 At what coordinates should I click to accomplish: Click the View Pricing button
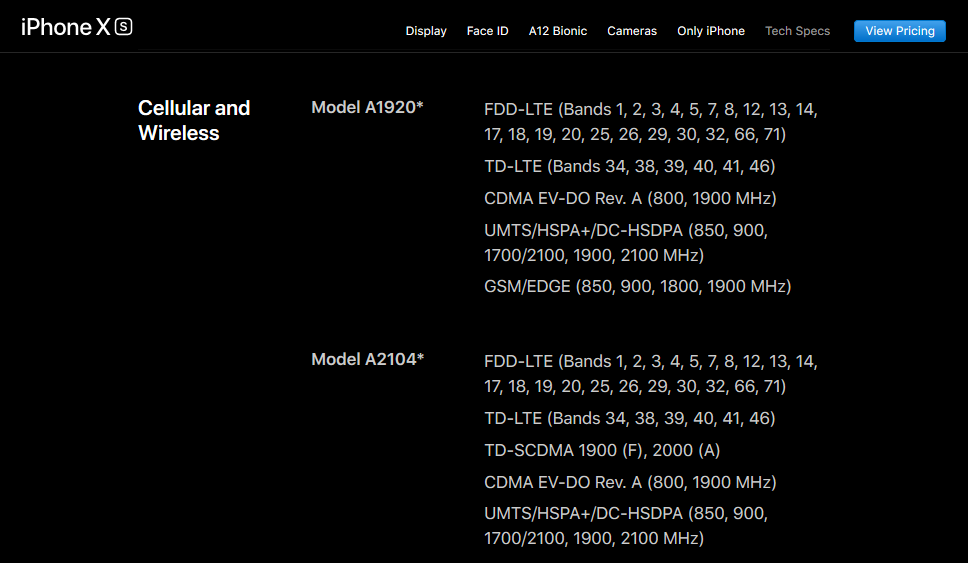tap(899, 31)
